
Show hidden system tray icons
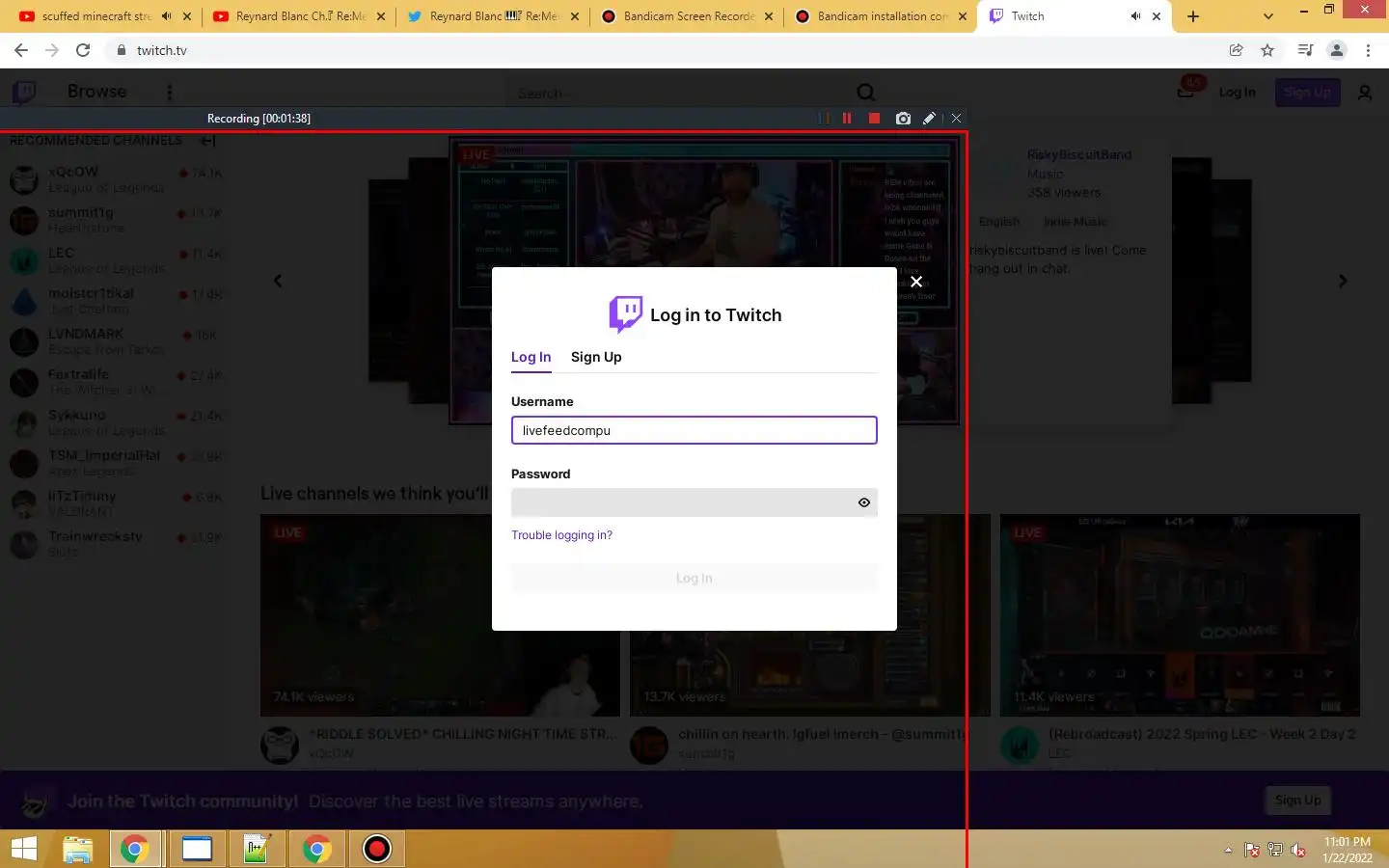[x=1228, y=850]
